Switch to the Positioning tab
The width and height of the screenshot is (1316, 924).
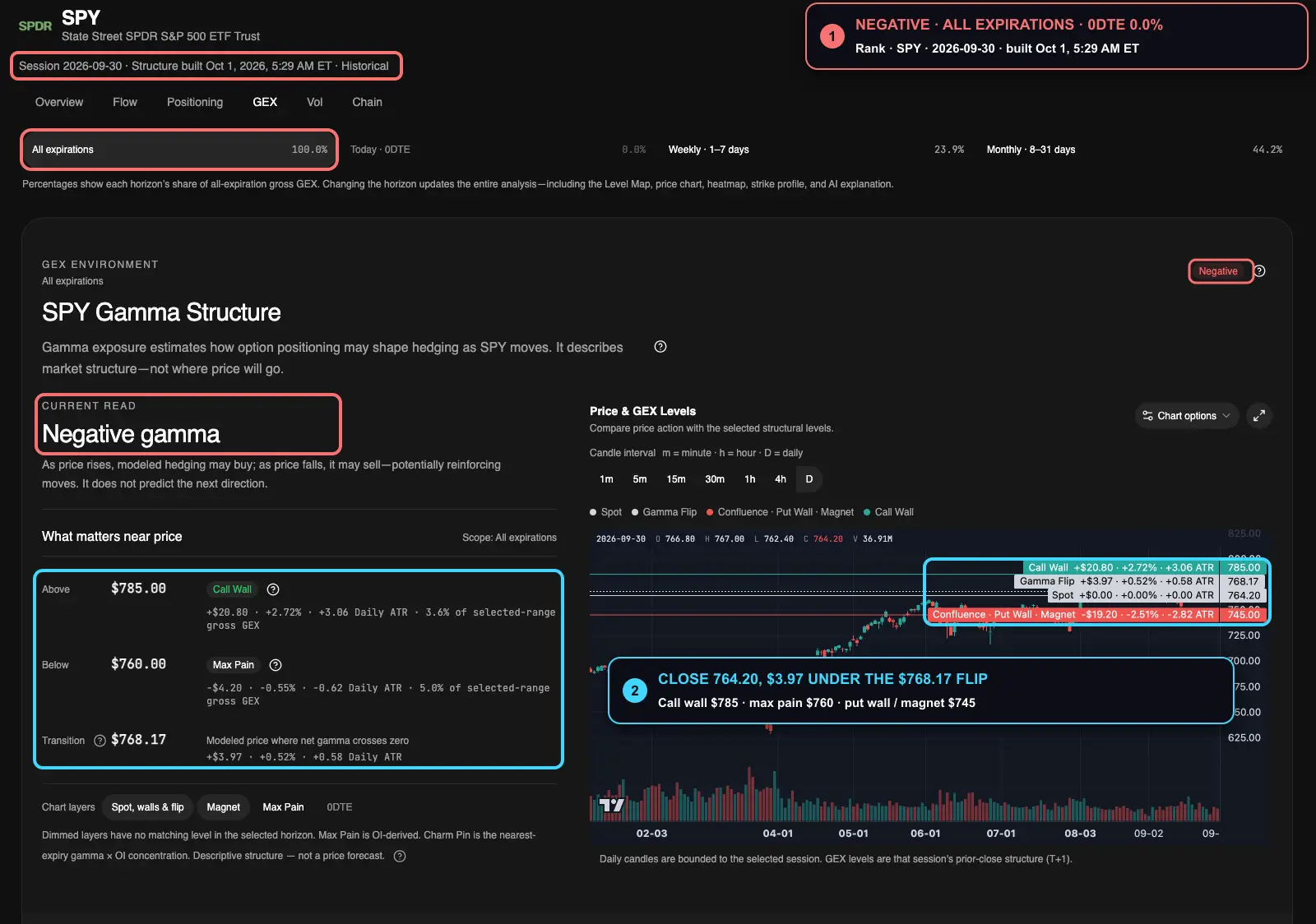point(195,102)
